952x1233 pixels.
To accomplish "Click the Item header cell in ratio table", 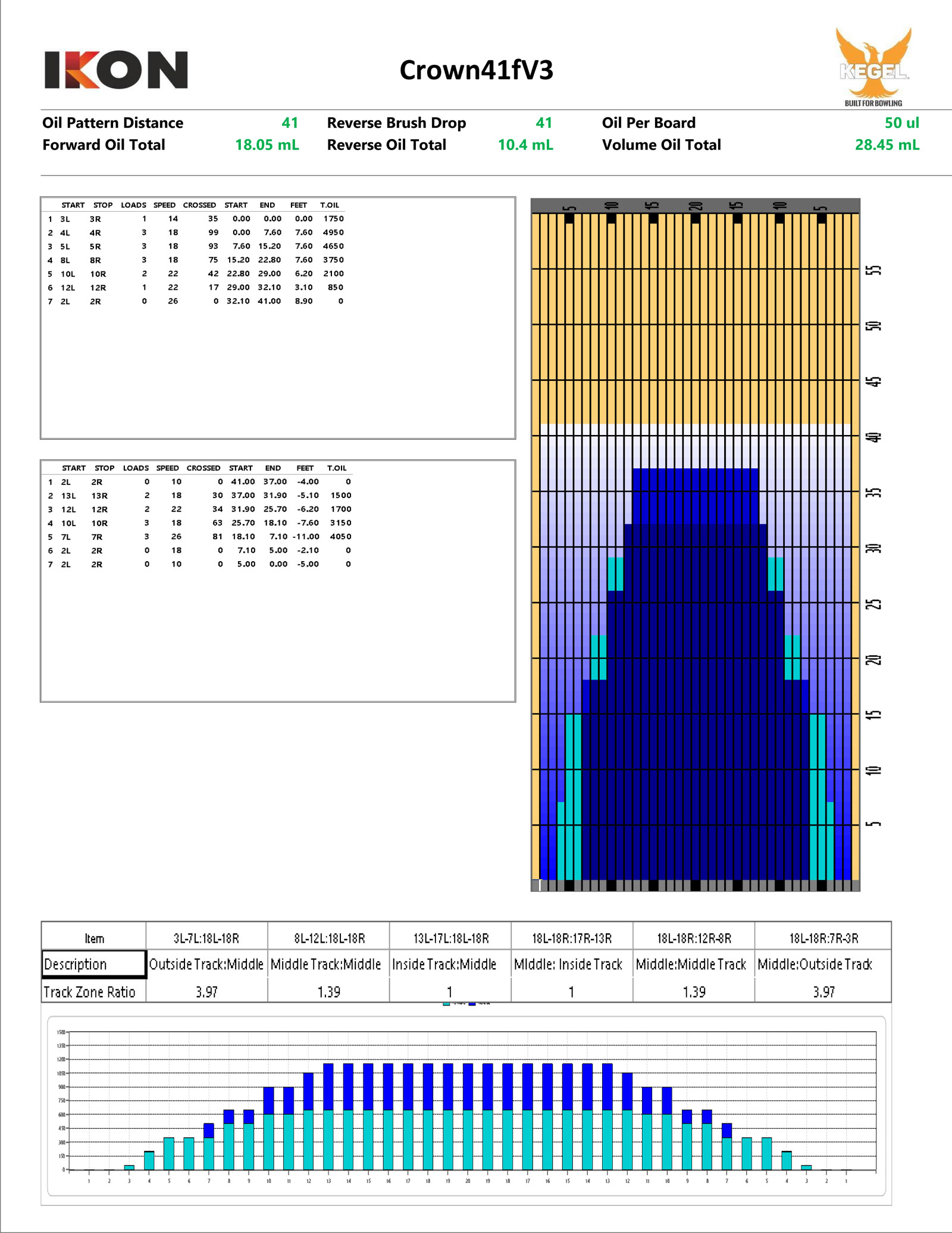I will tap(94, 938).
